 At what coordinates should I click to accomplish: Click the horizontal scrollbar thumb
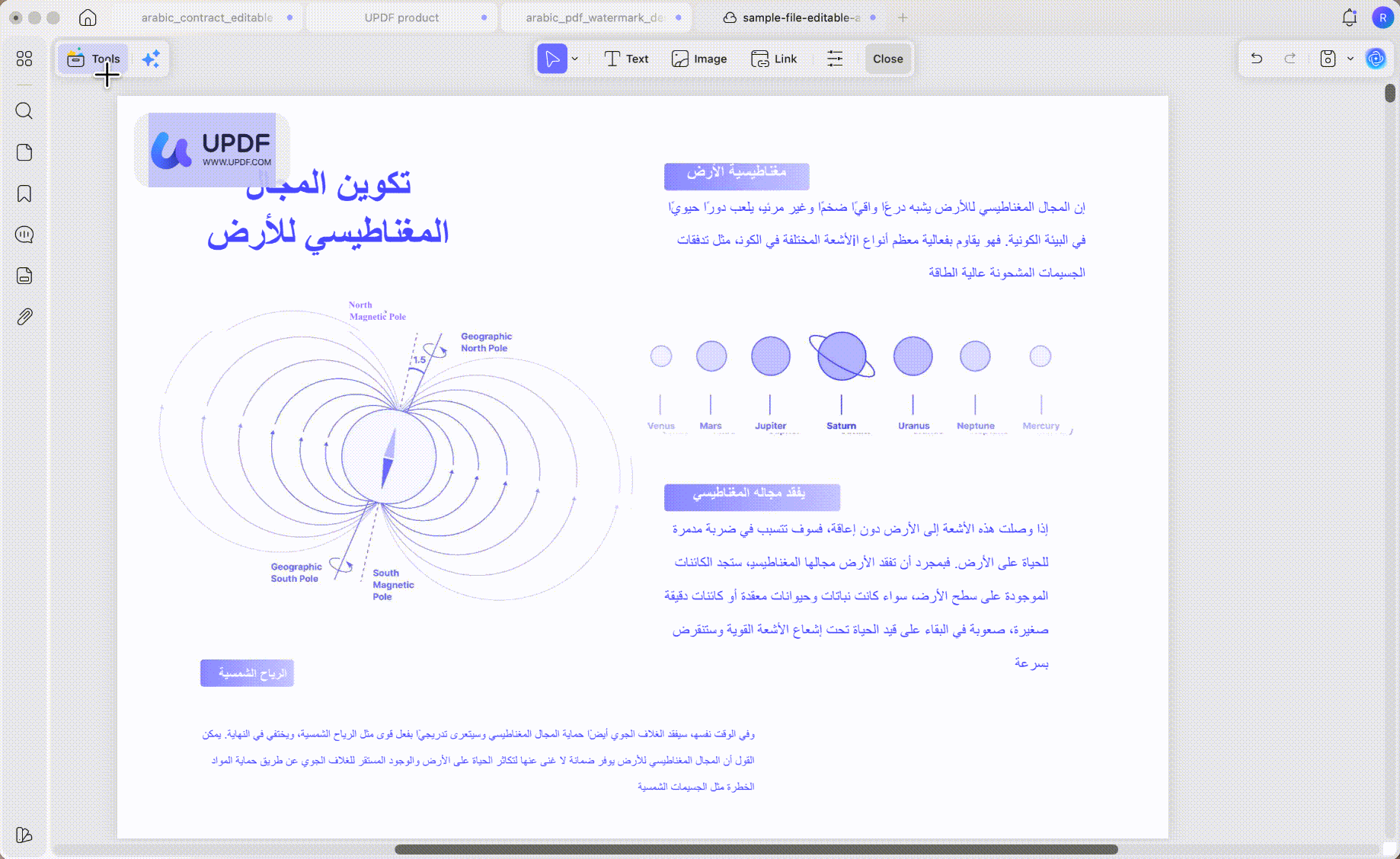[756, 849]
